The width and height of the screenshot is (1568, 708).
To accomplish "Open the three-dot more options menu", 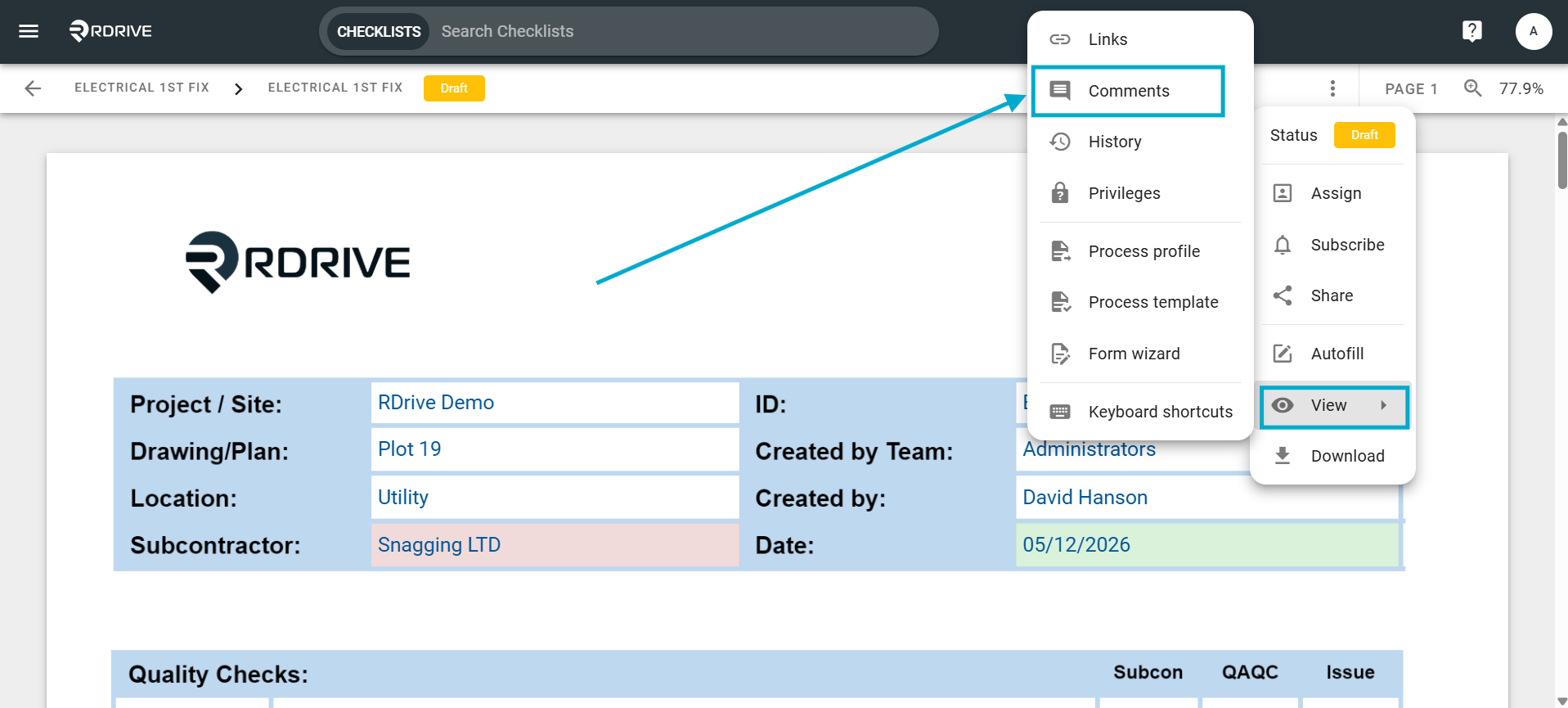I will pos(1332,88).
